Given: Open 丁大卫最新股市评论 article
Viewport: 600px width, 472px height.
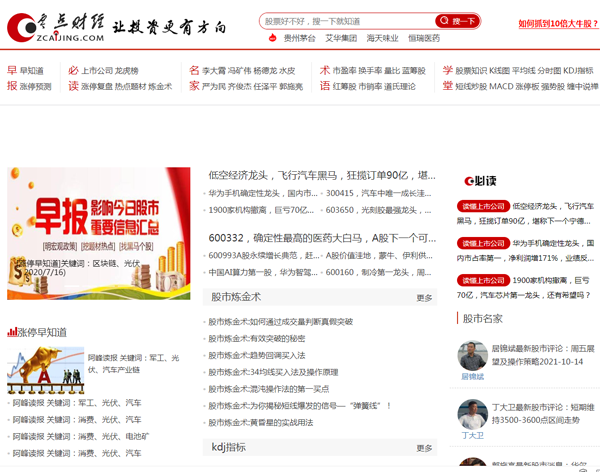Looking at the screenshot, I should 543,414.
